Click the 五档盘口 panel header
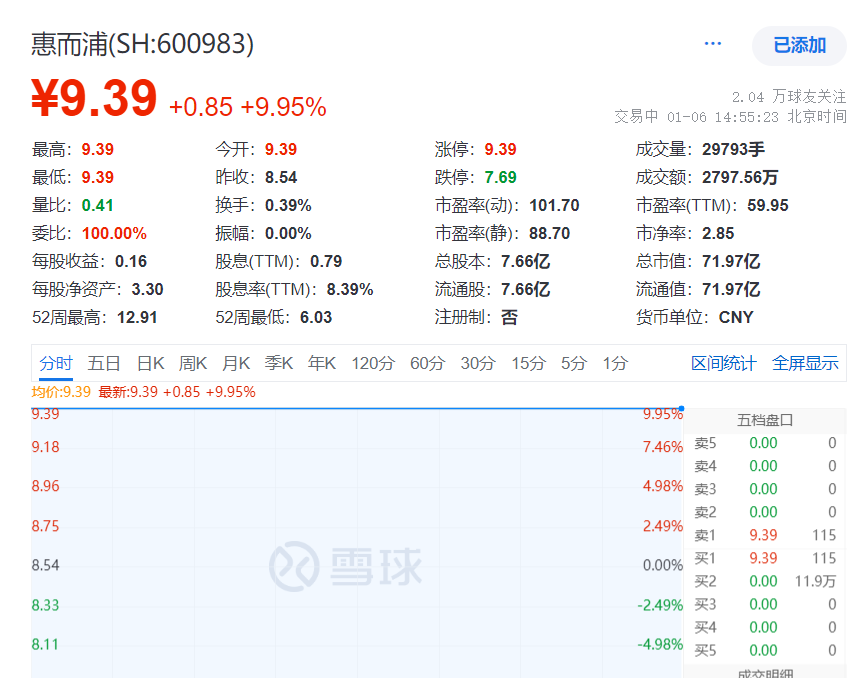 pos(765,420)
